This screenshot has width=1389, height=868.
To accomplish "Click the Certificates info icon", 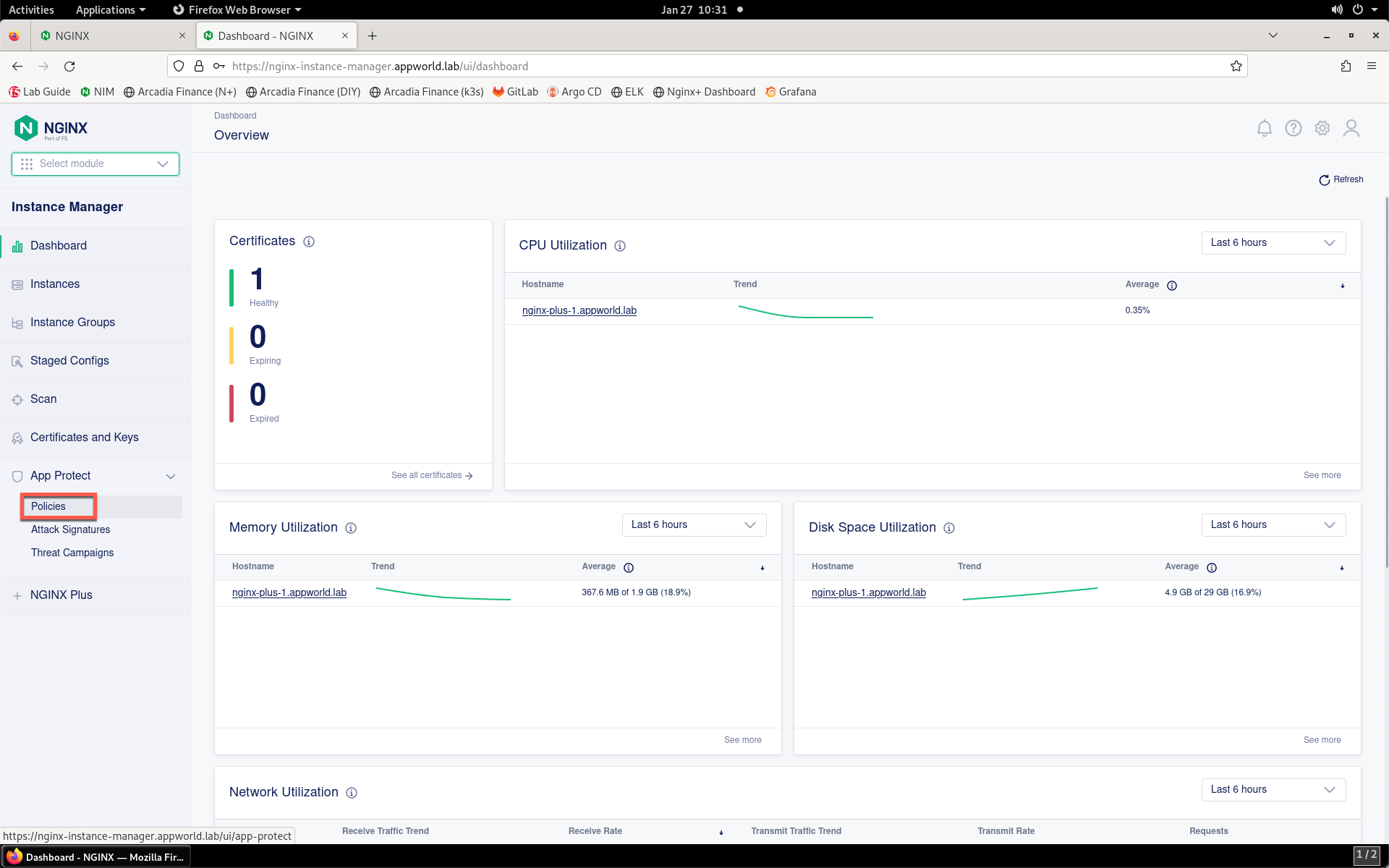I will point(309,242).
